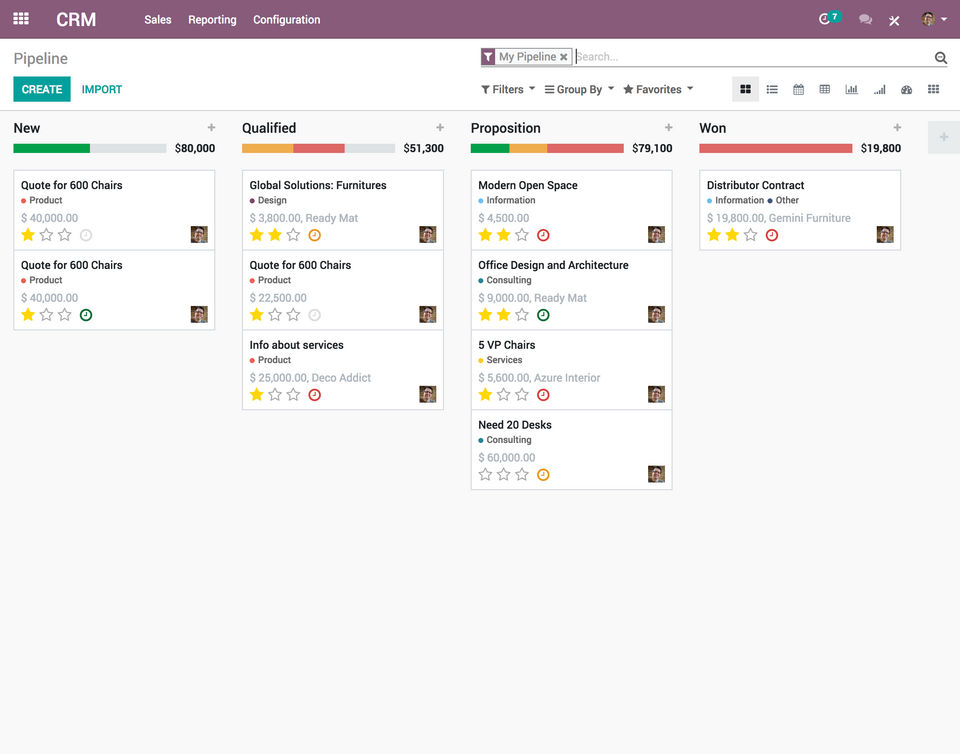Click the CRM app title

[76, 20]
